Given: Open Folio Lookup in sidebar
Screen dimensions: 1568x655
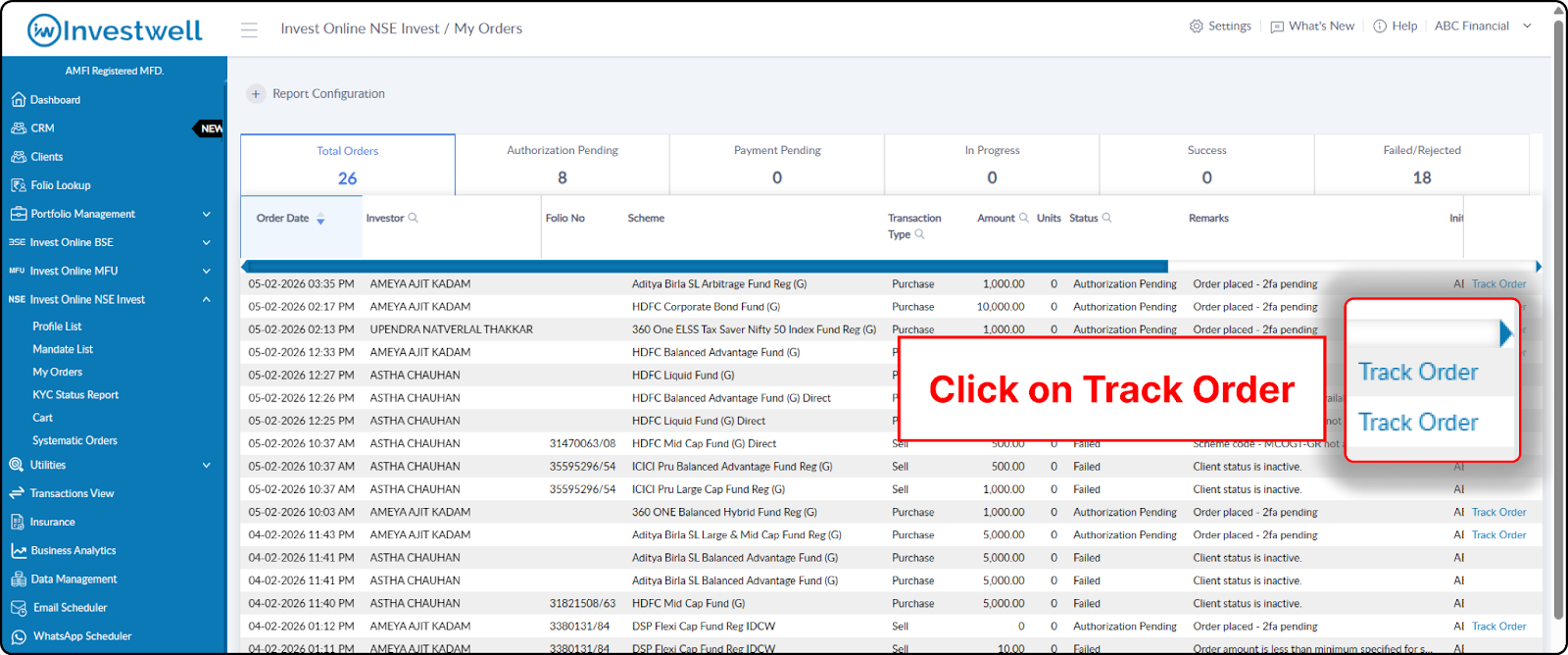Looking at the screenshot, I should coord(60,185).
